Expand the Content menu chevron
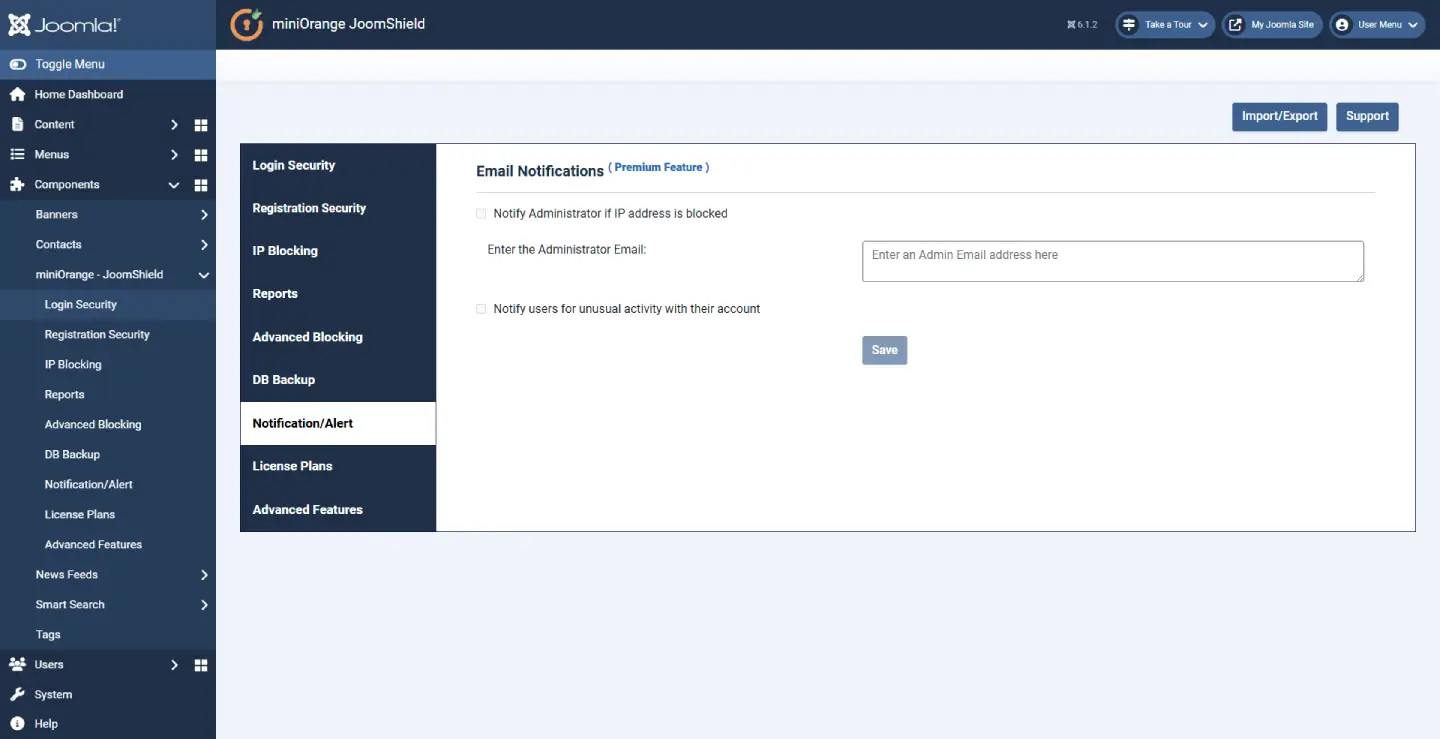Screen dimensions: 1440x739 coord(174,125)
